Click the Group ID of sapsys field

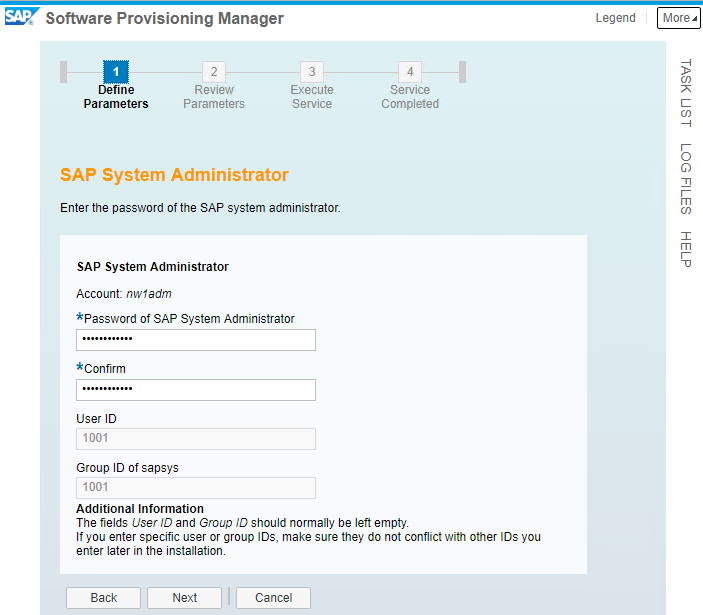point(196,488)
